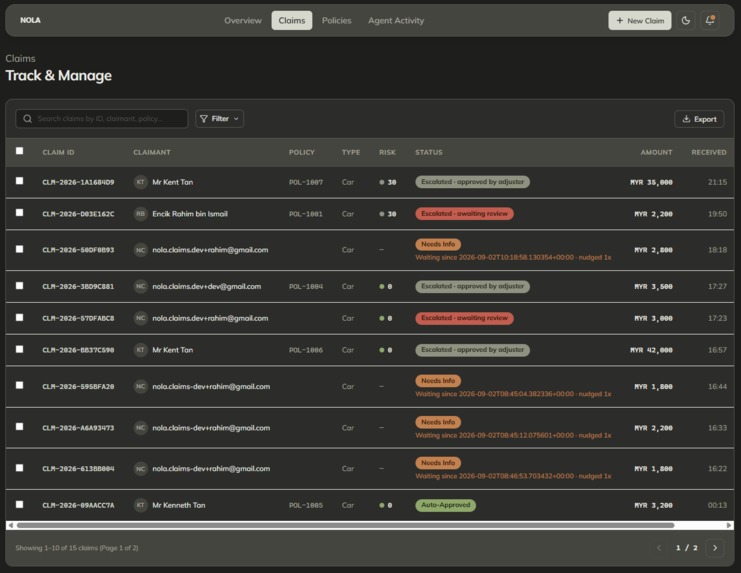Select checkbox for claim CLM-2026-595BFA28
The image size is (741, 573).
(19, 385)
